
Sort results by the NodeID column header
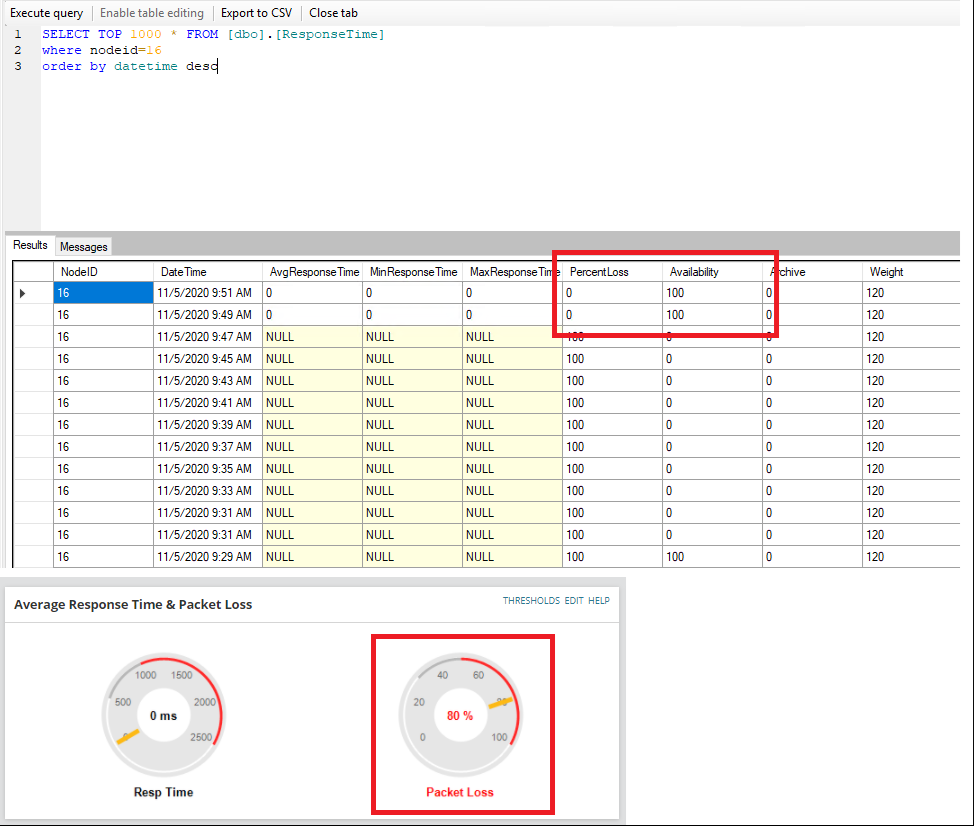[80, 271]
